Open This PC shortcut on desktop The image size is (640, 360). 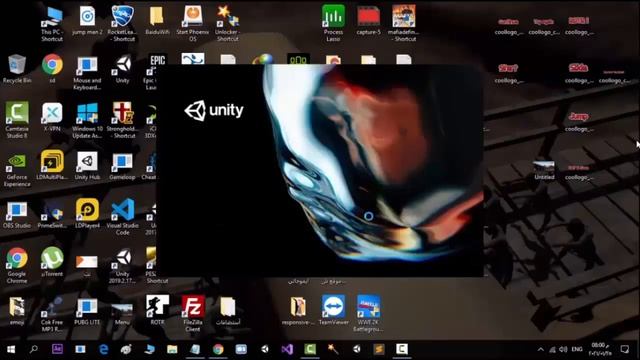point(52,24)
